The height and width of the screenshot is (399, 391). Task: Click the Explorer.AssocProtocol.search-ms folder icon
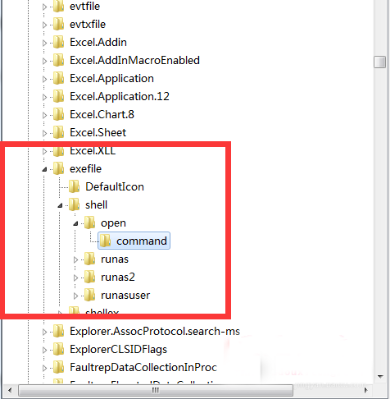(59, 331)
